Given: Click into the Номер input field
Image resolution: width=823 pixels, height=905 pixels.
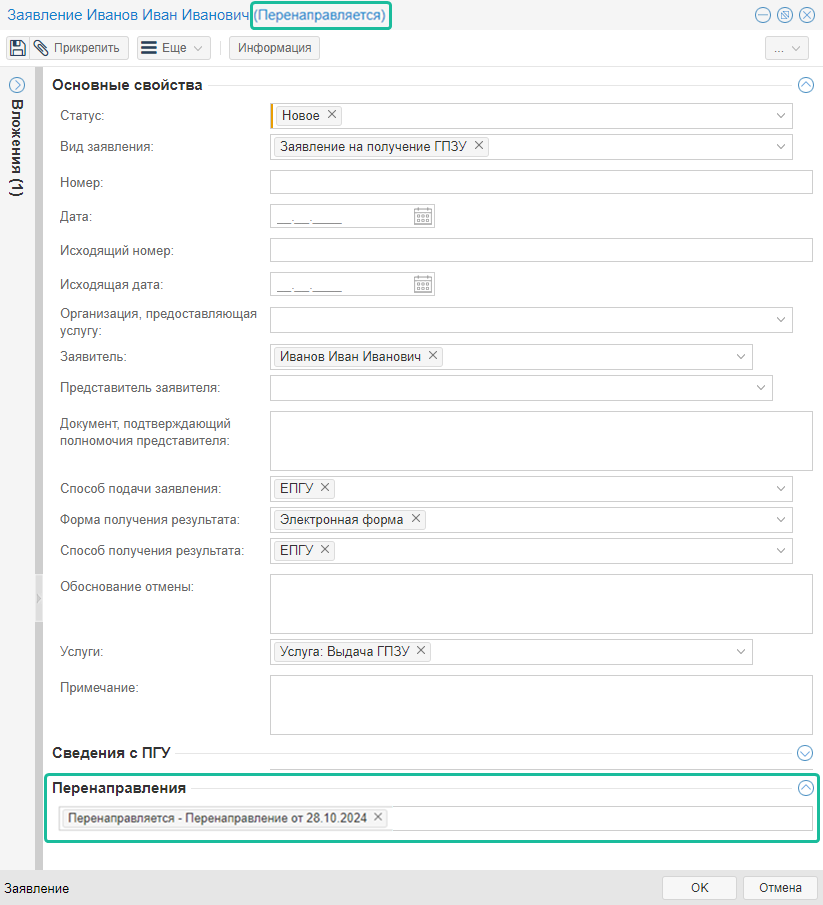Looking at the screenshot, I should 541,182.
